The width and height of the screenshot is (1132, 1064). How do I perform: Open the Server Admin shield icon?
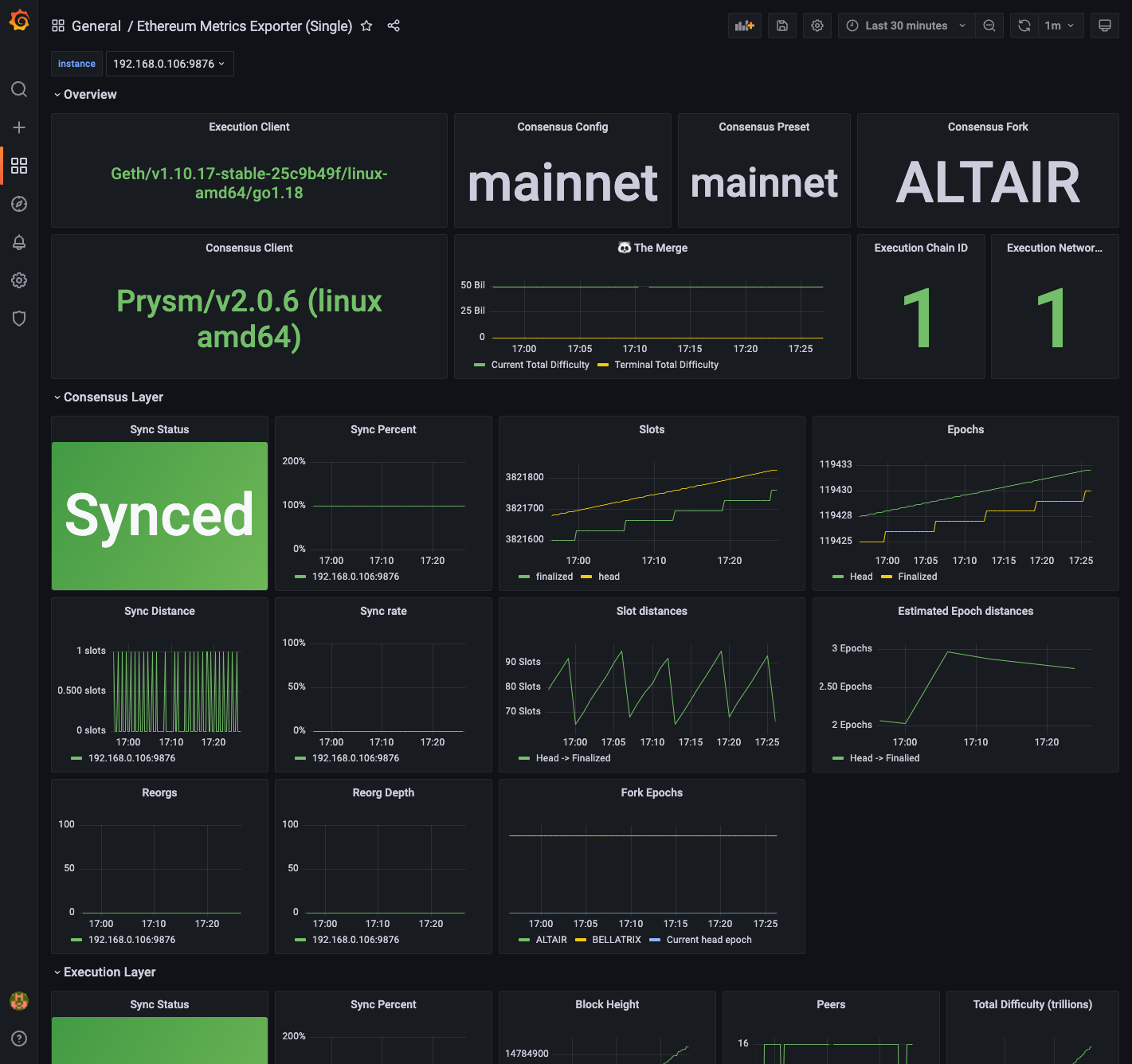(19, 319)
